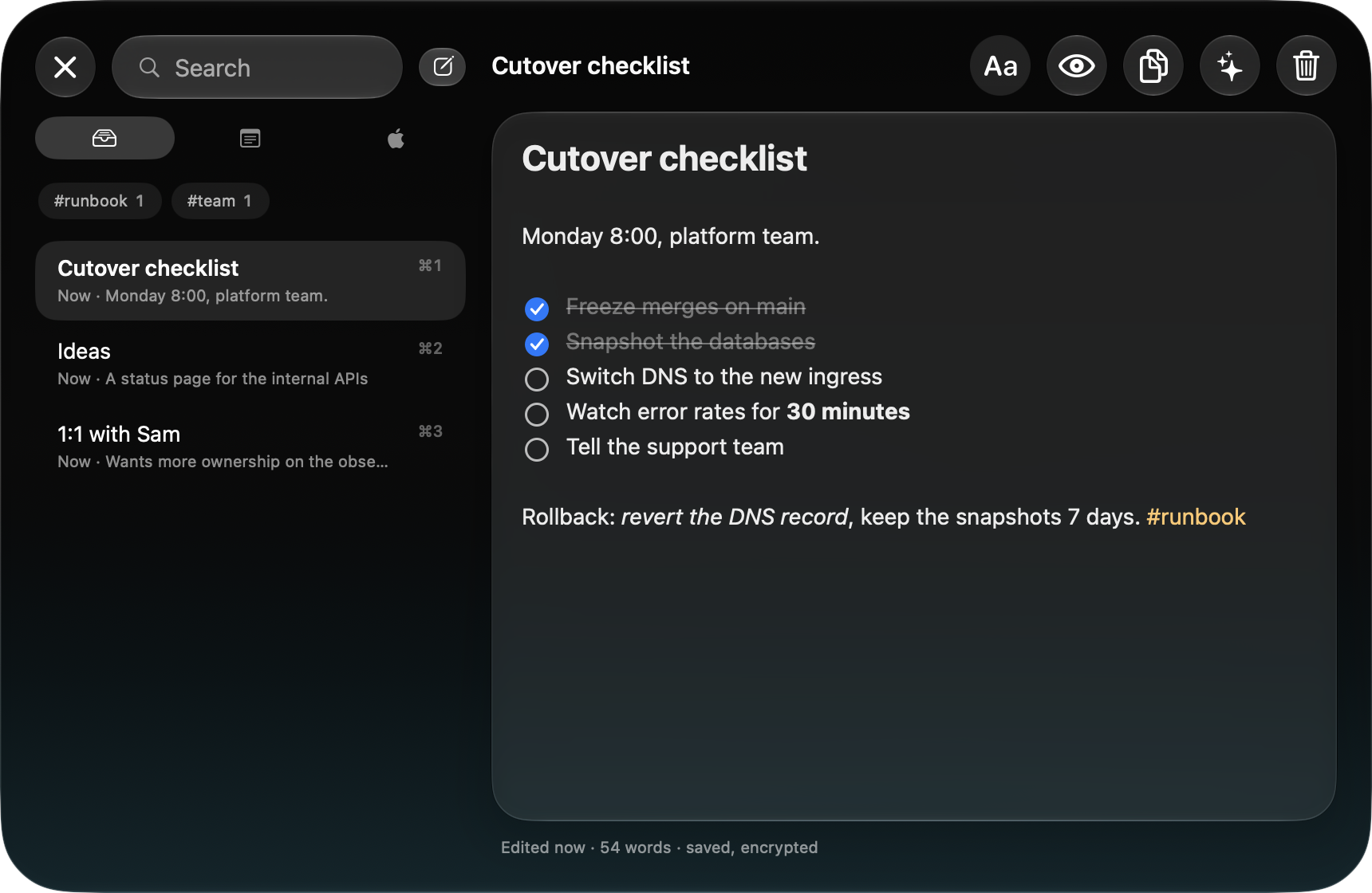The height and width of the screenshot is (893, 1372).
Task: Check off Tell the support team
Action: pyautogui.click(x=537, y=449)
